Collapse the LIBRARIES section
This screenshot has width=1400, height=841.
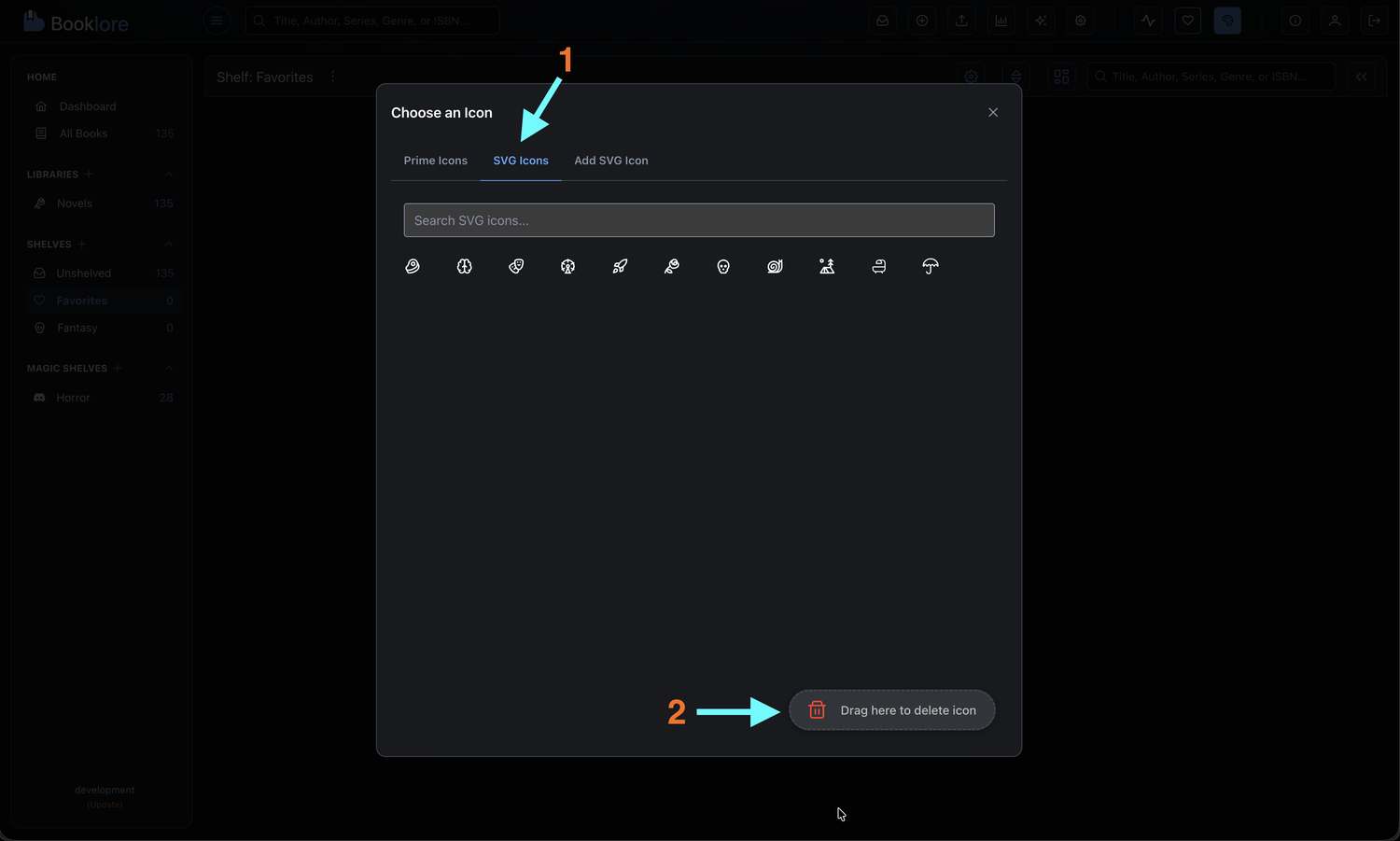(168, 174)
